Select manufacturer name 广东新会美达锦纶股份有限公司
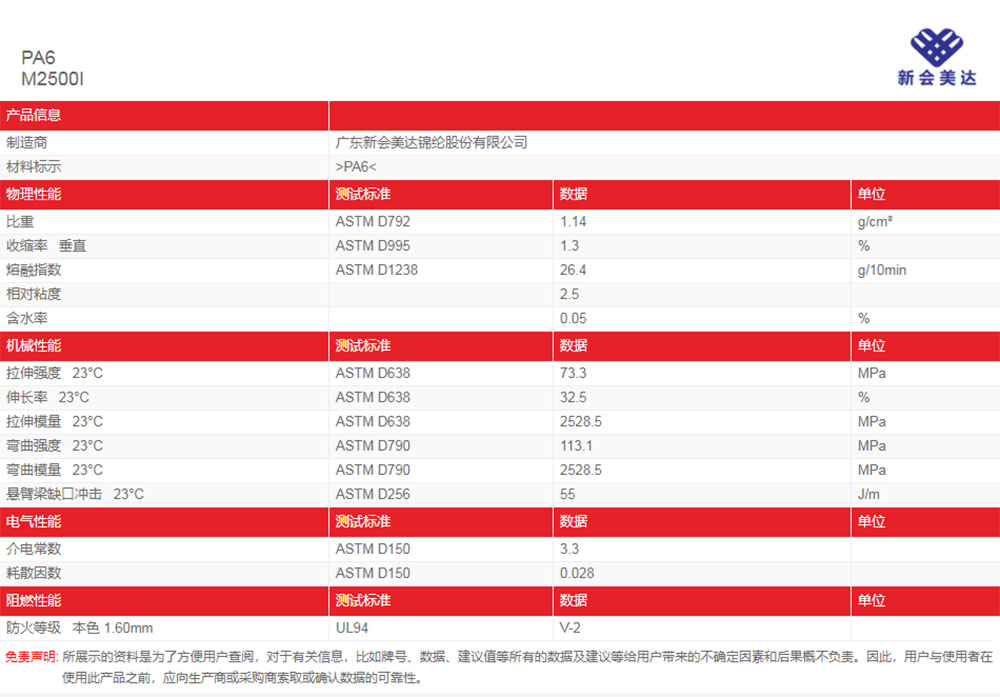 432,143
